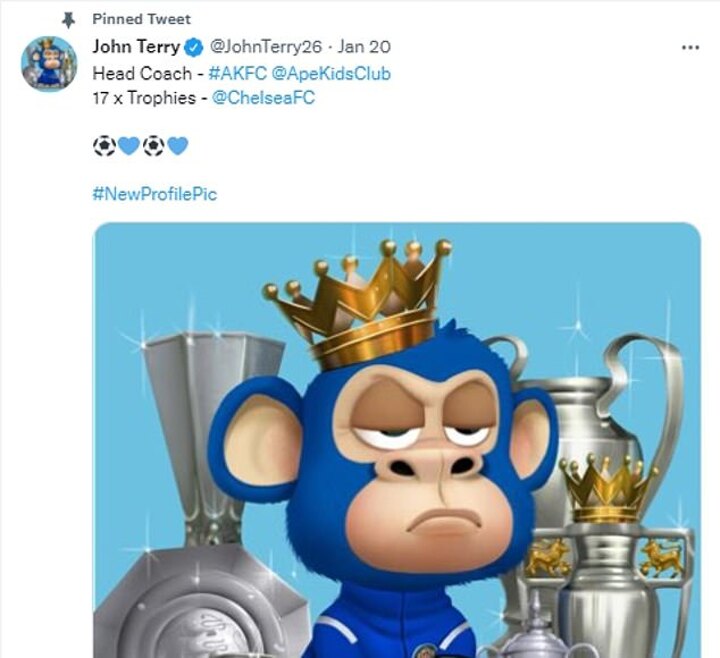The width and height of the screenshot is (720, 658).
Task: Open John Terry's profile avatar
Action: pyautogui.click(x=49, y=64)
